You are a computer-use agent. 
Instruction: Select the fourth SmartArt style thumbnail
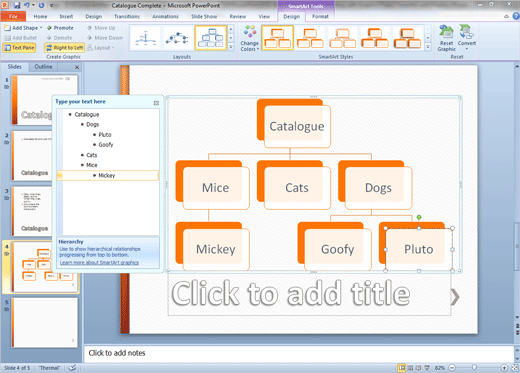click(x=375, y=38)
